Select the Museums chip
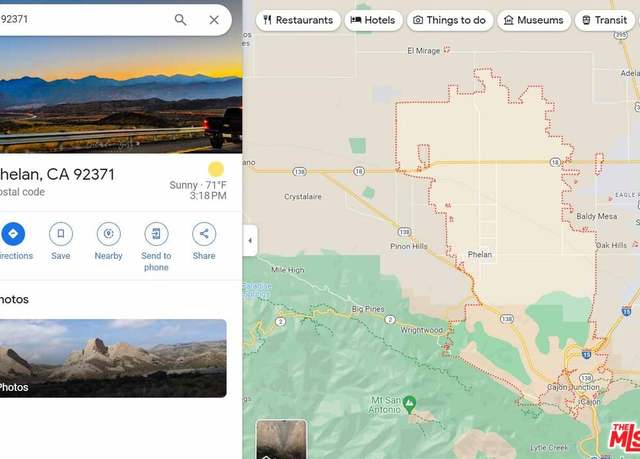This screenshot has width=640, height=459. tap(534, 20)
